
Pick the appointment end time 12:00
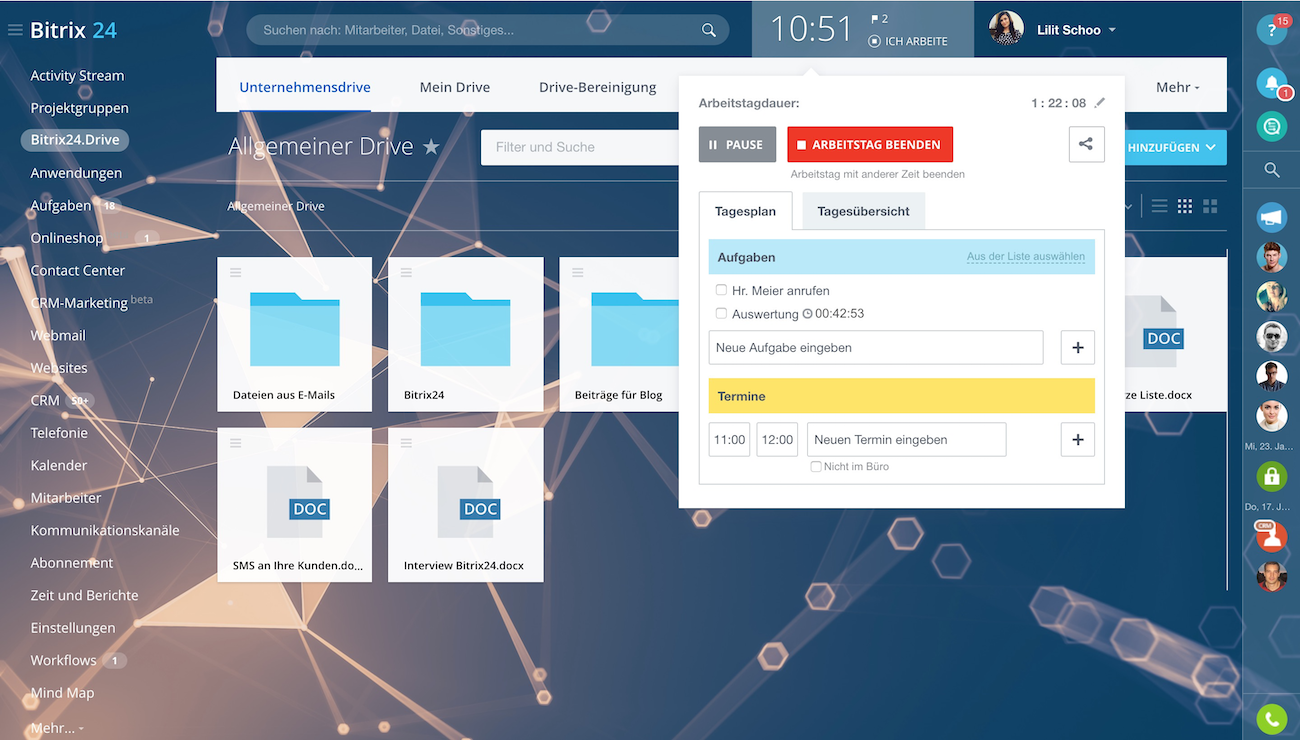pos(777,439)
